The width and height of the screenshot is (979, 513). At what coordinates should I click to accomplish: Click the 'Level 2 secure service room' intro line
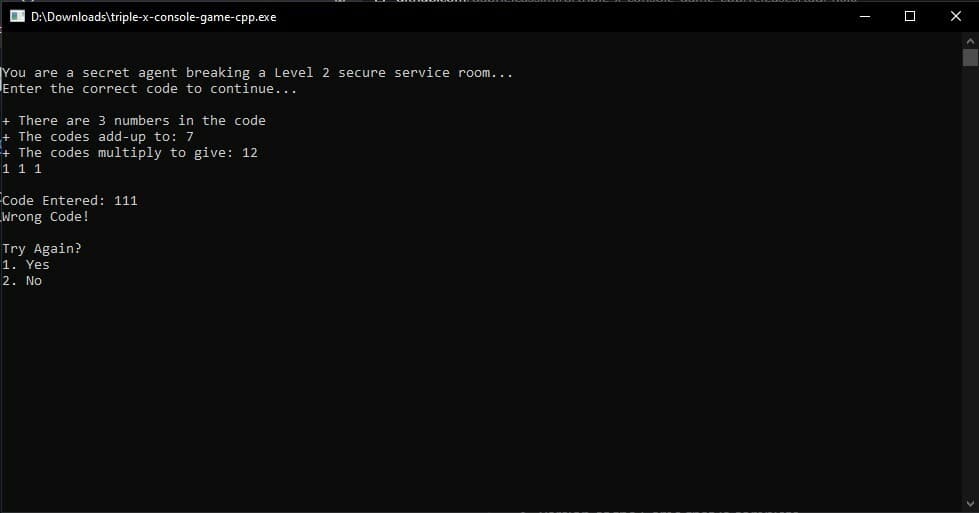coord(257,73)
